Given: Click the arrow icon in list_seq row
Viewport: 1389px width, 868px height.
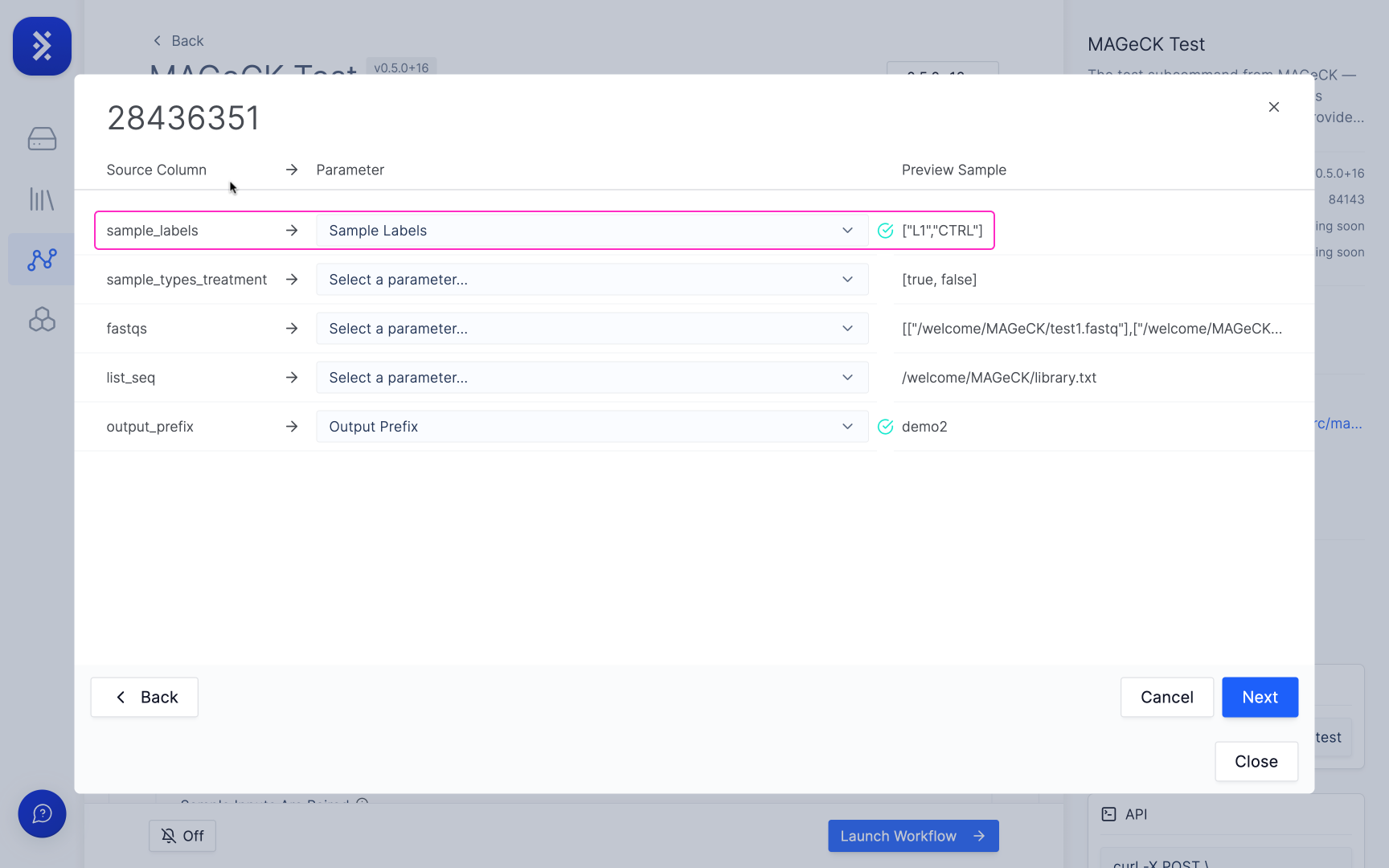Looking at the screenshot, I should point(292,378).
